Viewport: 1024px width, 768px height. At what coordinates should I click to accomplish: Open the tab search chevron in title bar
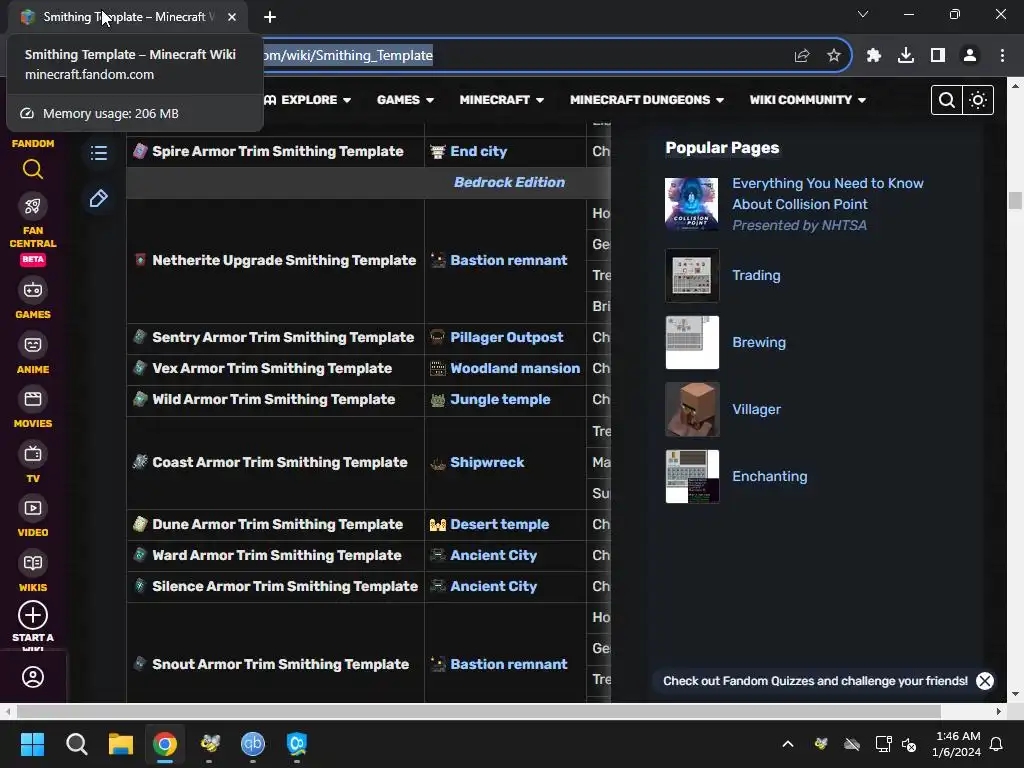pyautogui.click(x=863, y=14)
